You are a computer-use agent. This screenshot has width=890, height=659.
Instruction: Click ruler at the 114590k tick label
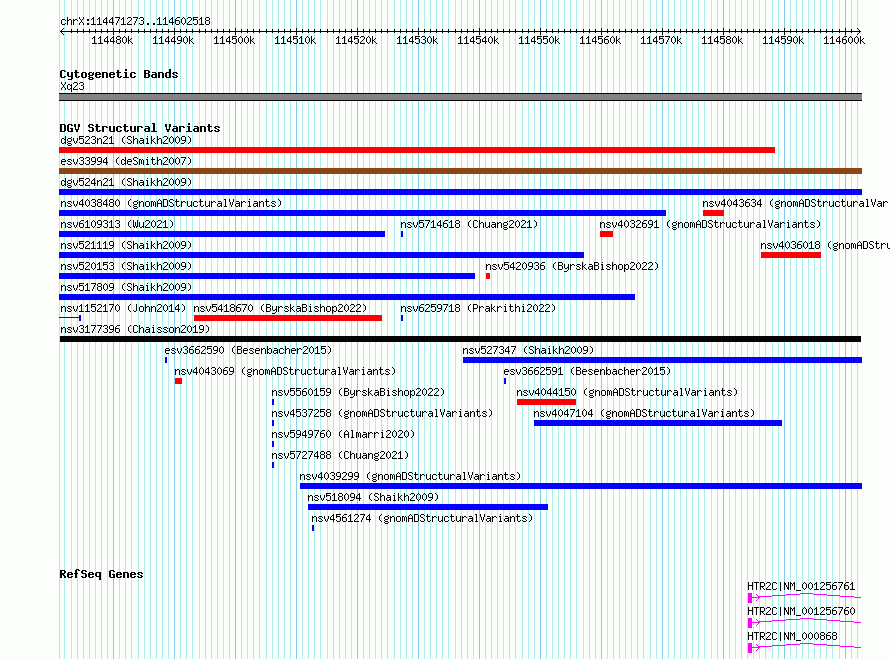(x=783, y=40)
